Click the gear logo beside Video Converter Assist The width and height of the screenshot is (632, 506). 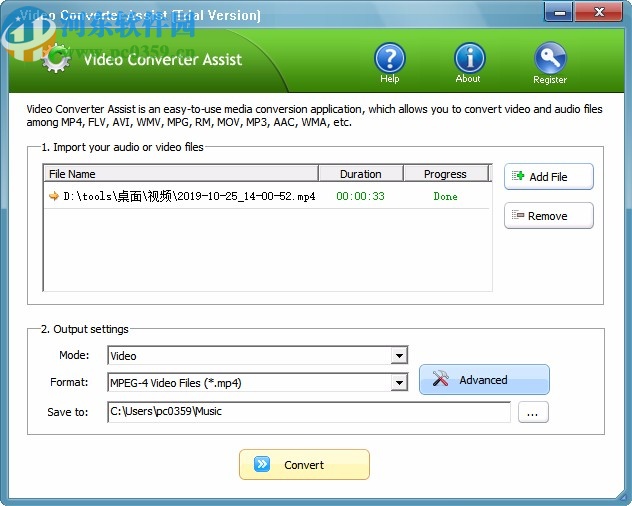click(x=56, y=58)
